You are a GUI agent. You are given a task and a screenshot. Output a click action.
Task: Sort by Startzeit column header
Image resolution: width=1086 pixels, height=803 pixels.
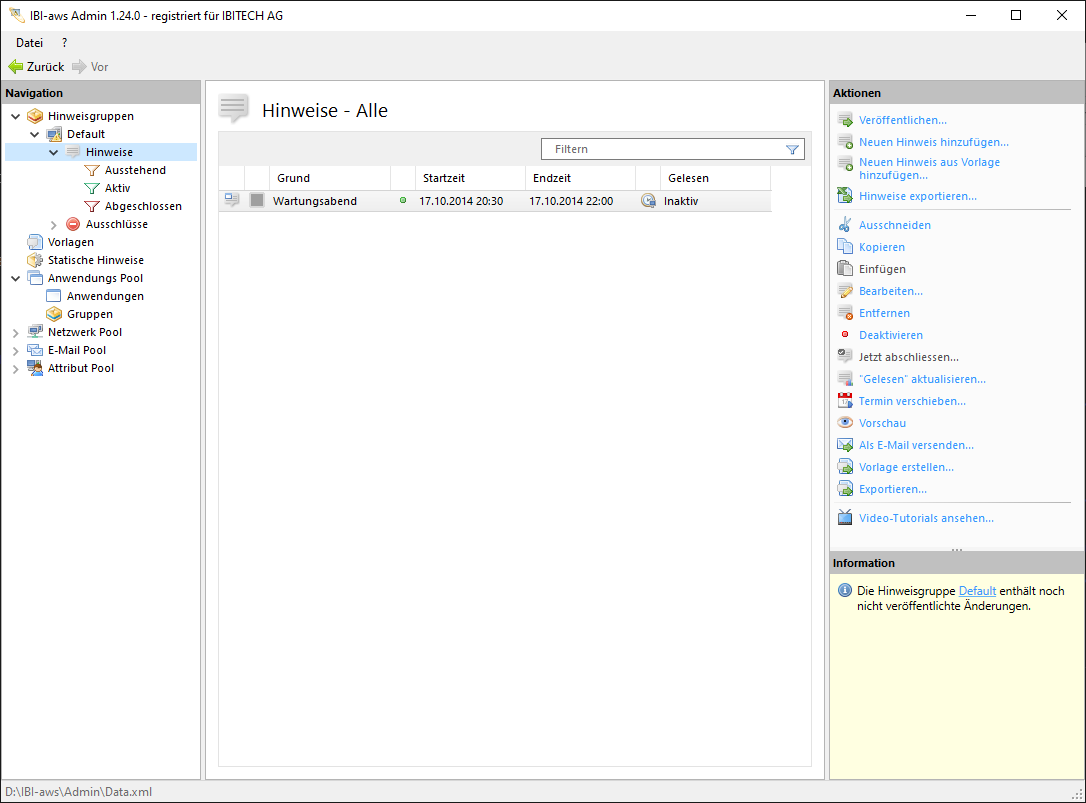tap(444, 178)
